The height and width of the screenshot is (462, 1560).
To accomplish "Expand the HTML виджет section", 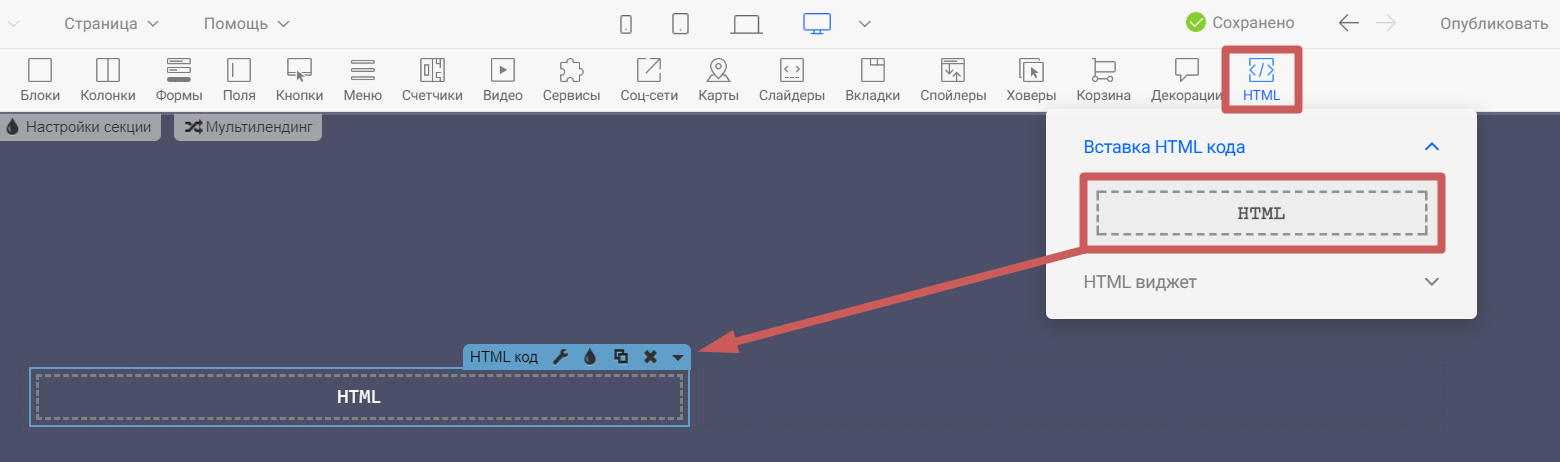I will [1261, 282].
